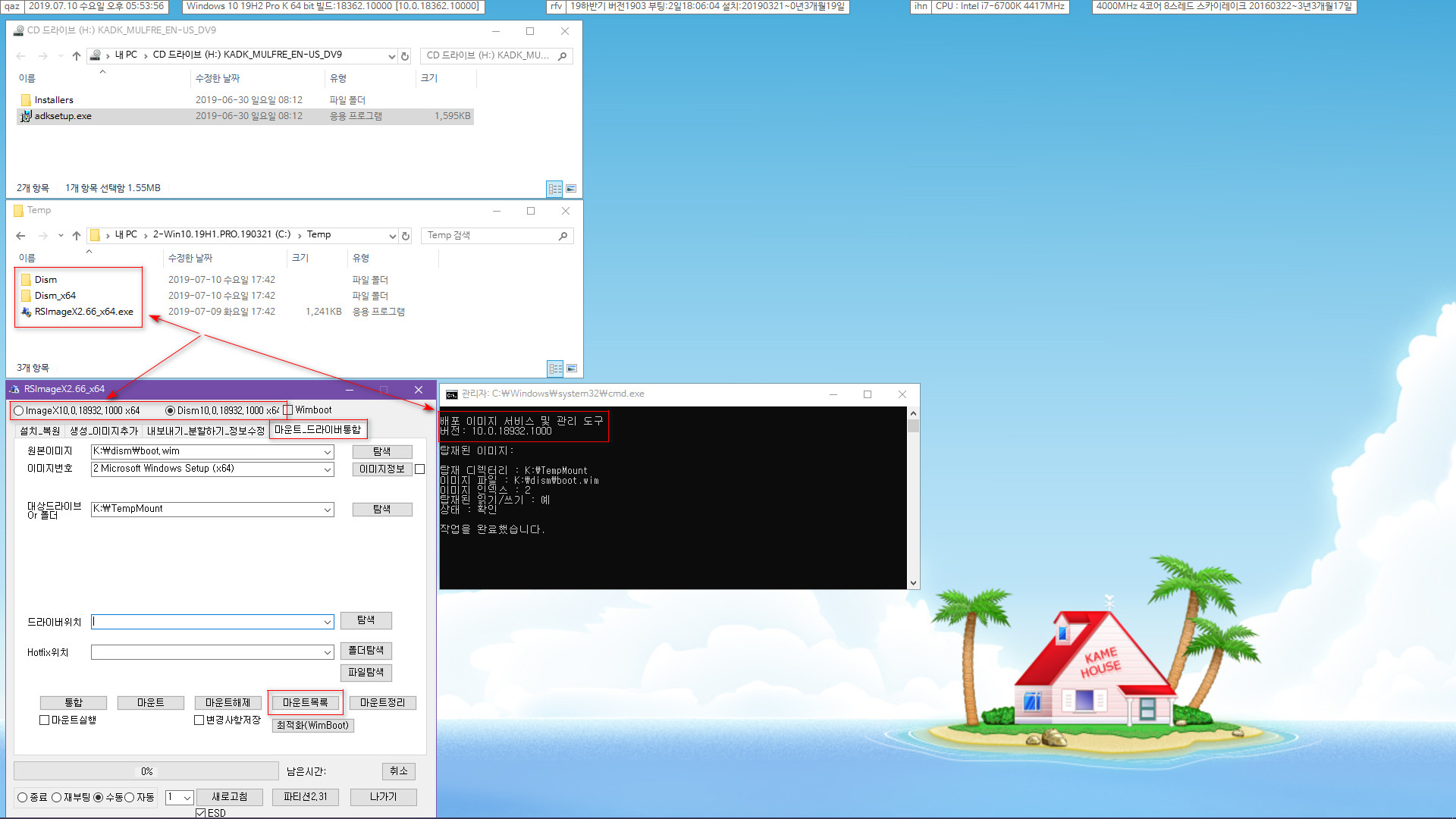This screenshot has width=1456, height=819.
Task: Select the Dism_x64 folder icon
Action: pyautogui.click(x=26, y=296)
